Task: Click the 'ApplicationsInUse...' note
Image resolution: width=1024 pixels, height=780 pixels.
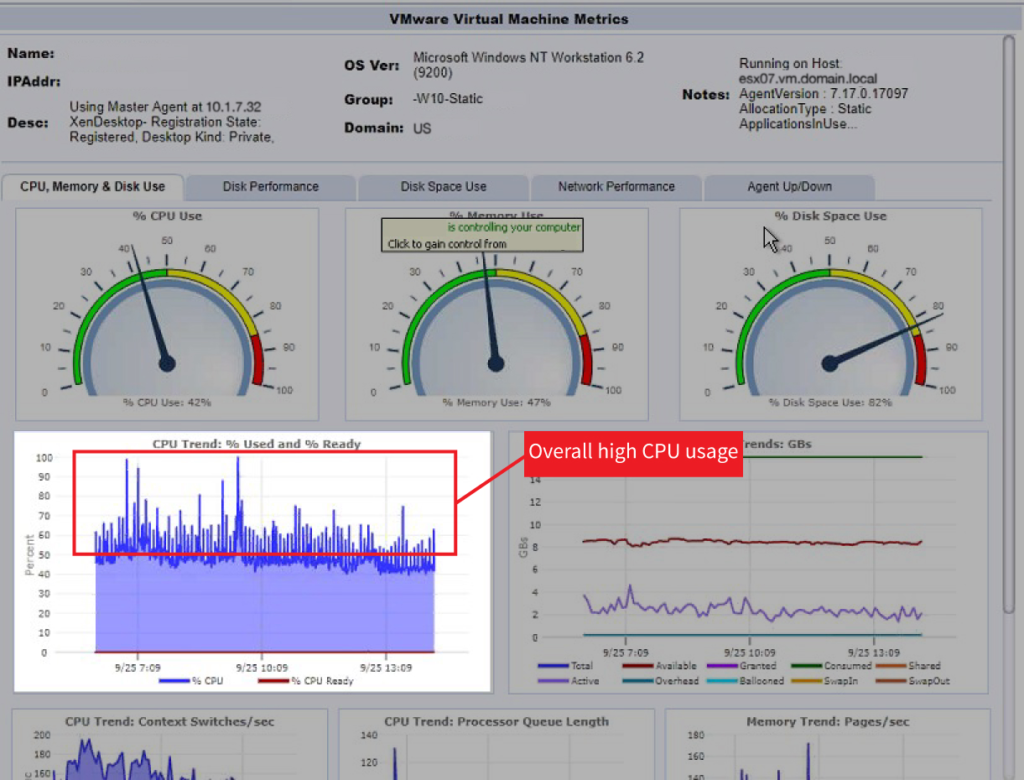Action: click(797, 123)
